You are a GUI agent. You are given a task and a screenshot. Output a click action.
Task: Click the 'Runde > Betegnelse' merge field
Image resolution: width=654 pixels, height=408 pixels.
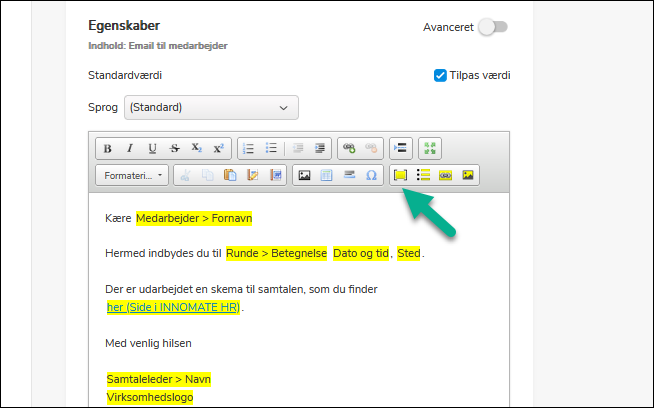pos(276,254)
